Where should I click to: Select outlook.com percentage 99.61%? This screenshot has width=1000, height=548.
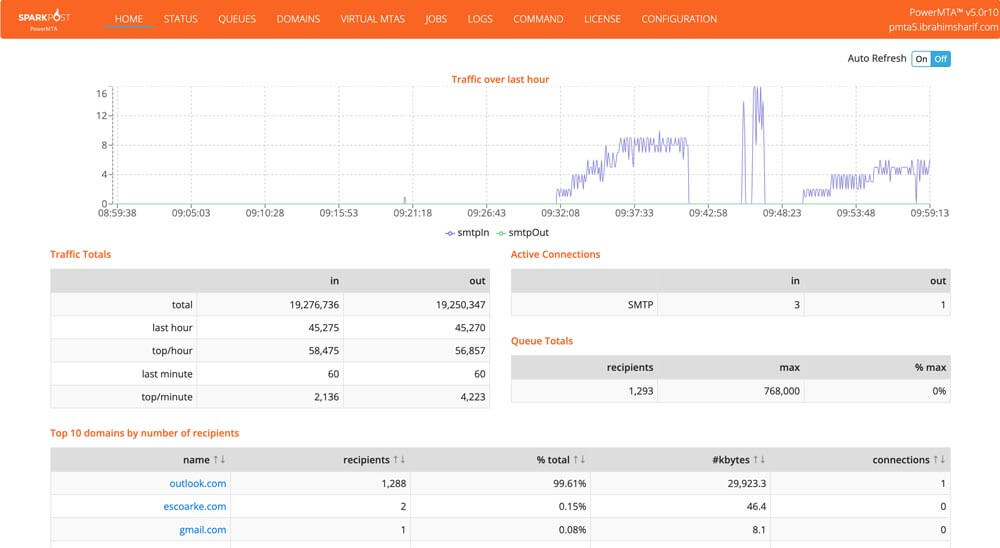[570, 484]
